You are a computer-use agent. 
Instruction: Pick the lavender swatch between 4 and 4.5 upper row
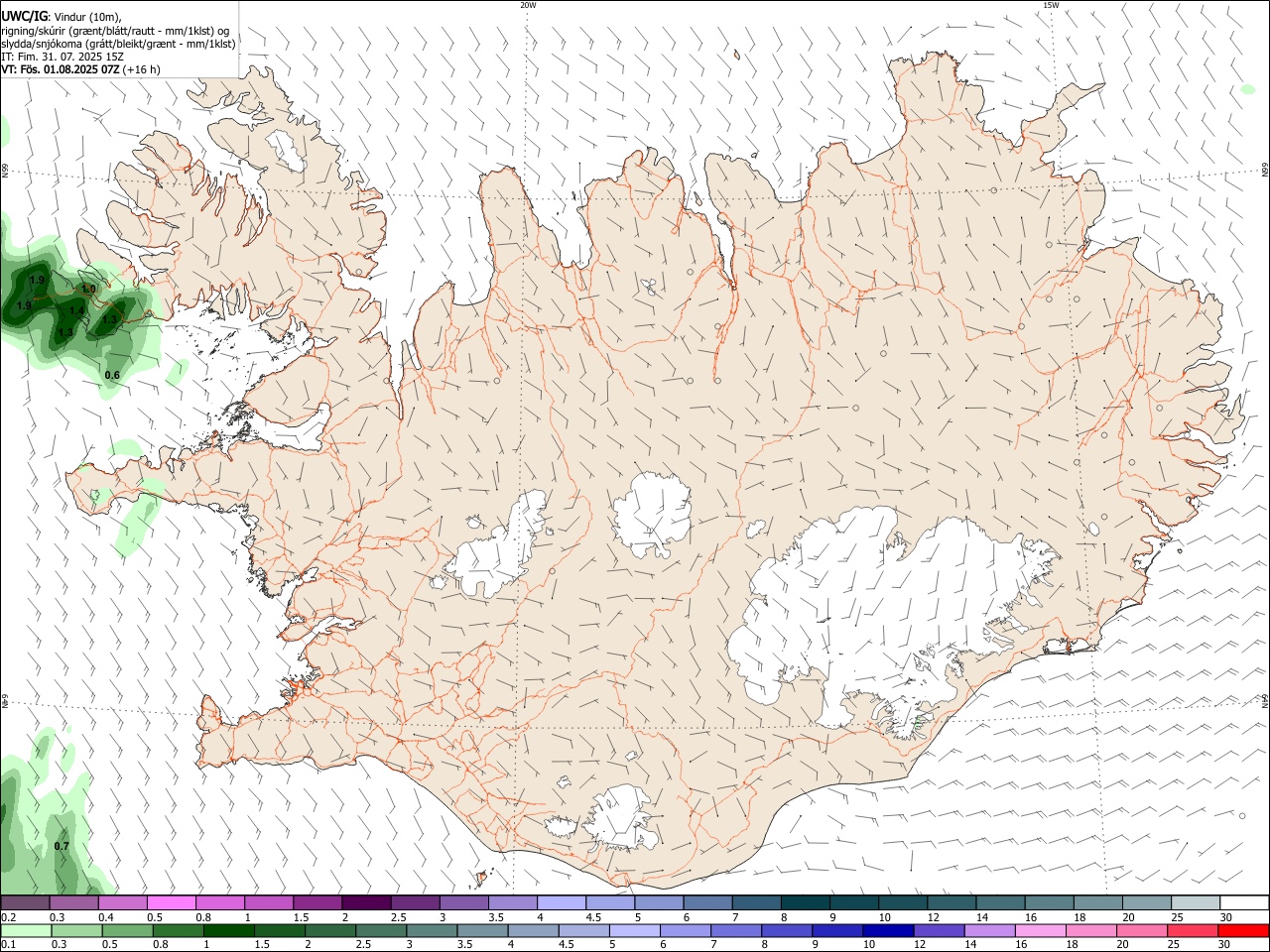pyautogui.click(x=562, y=902)
